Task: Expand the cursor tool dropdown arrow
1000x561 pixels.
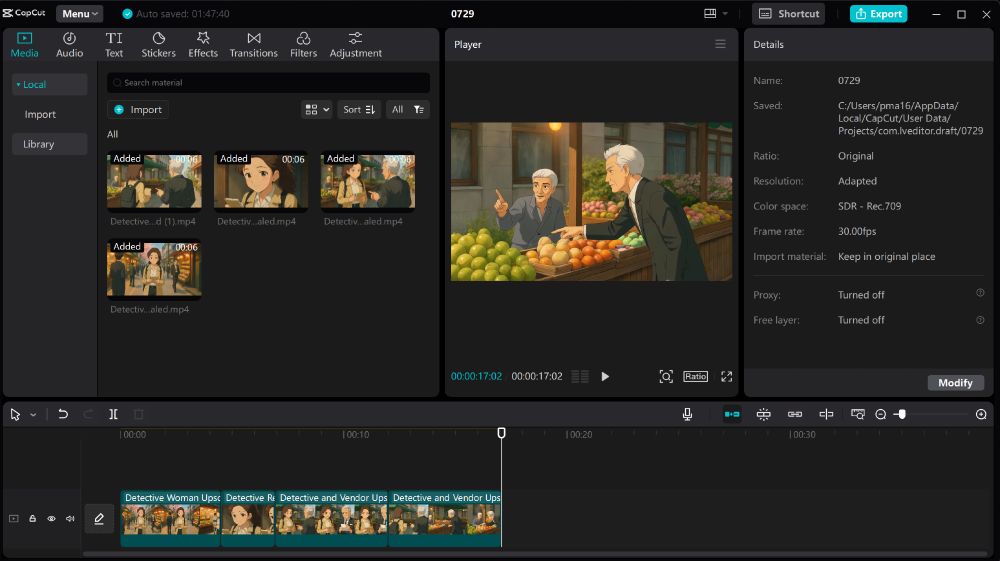Action: point(33,414)
